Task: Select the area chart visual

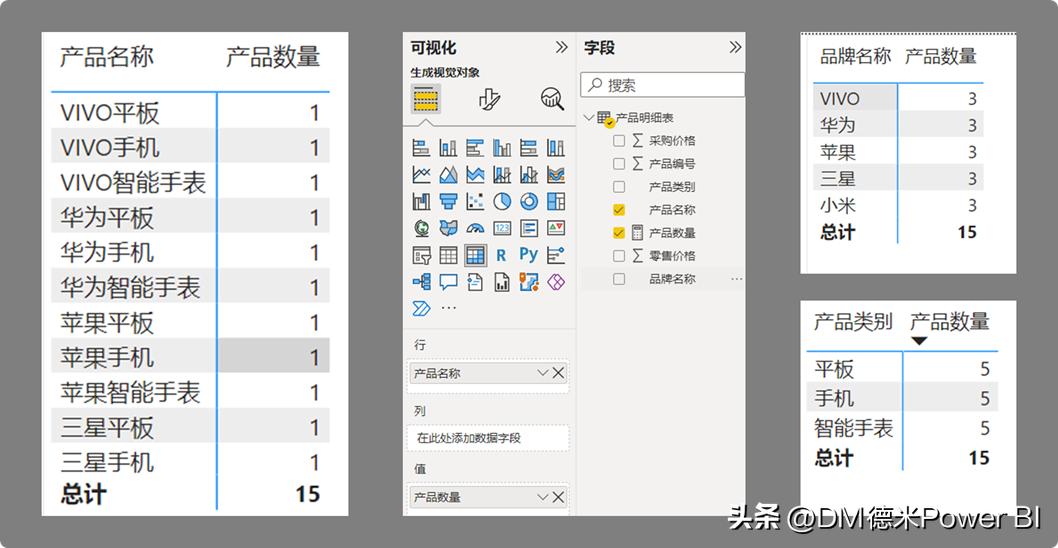Action: tap(448, 174)
